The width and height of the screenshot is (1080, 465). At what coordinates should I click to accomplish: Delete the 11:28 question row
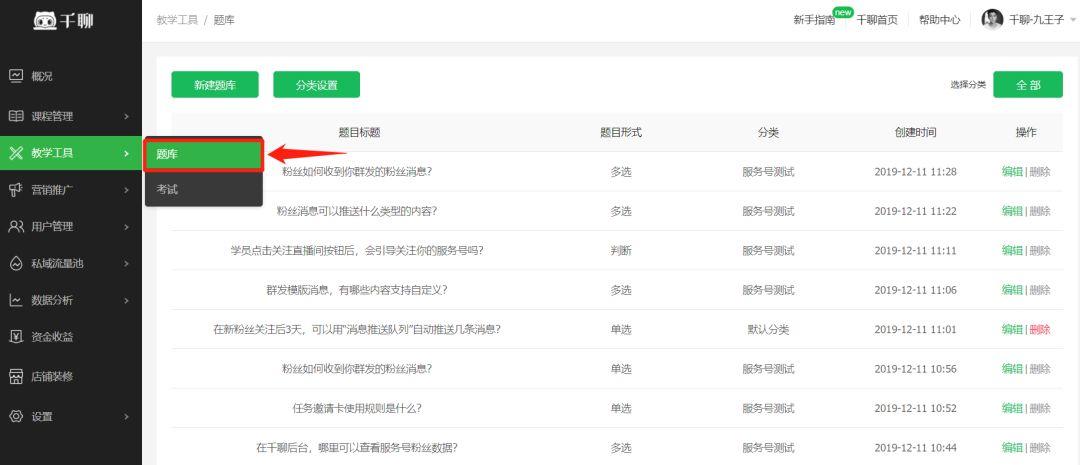1040,172
